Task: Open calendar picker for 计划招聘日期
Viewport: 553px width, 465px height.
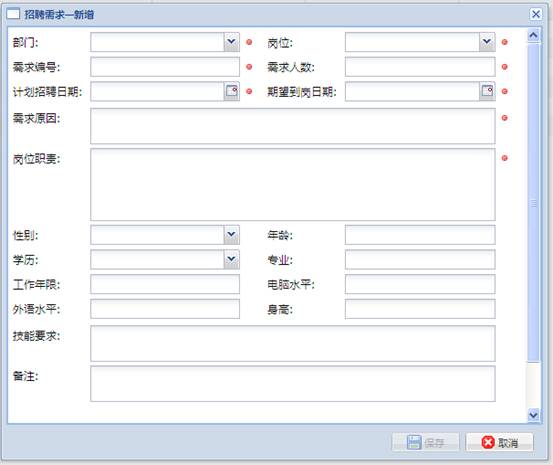Action: pos(231,91)
